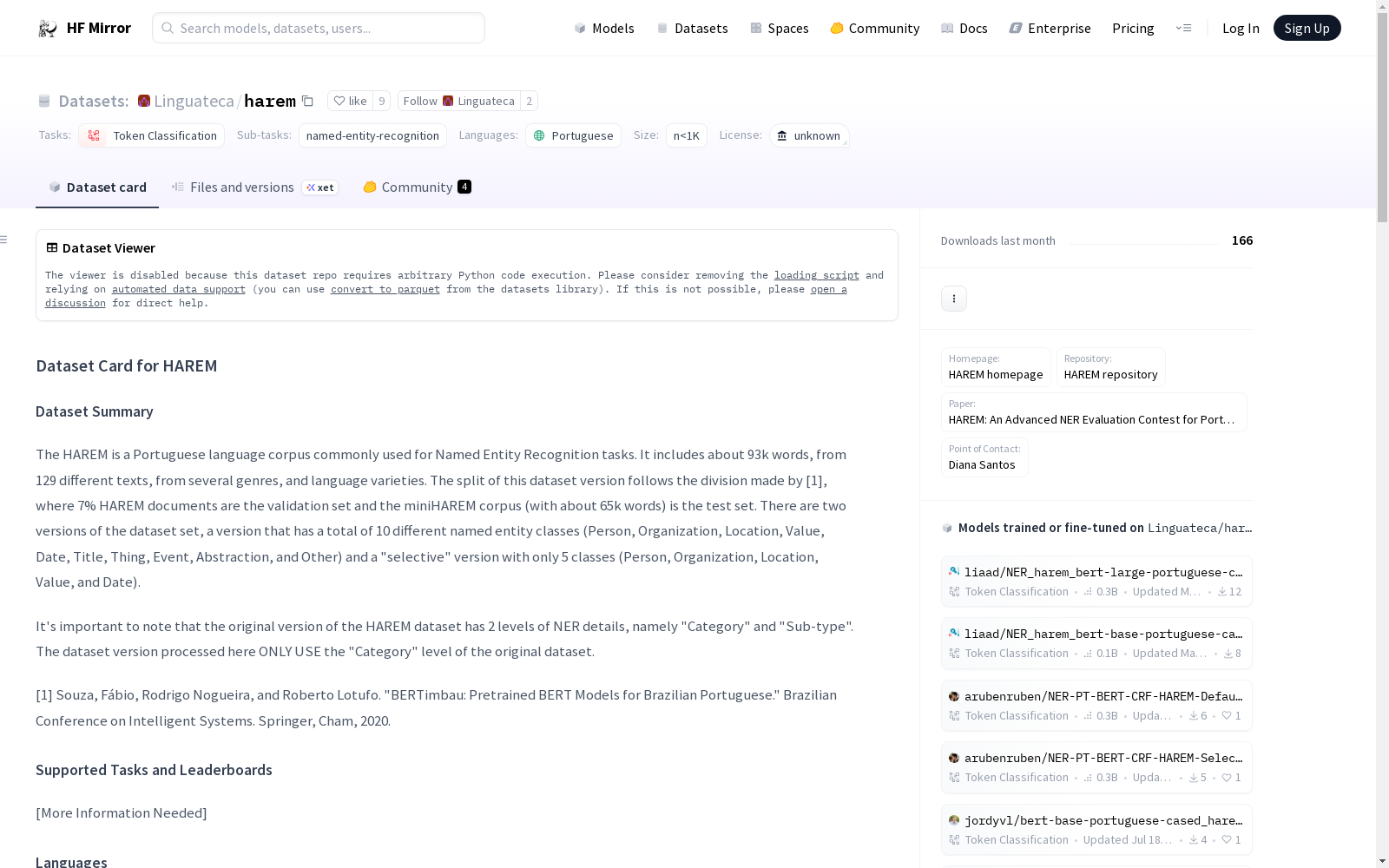Click the unknown license tag
The image size is (1389, 868).
click(809, 135)
